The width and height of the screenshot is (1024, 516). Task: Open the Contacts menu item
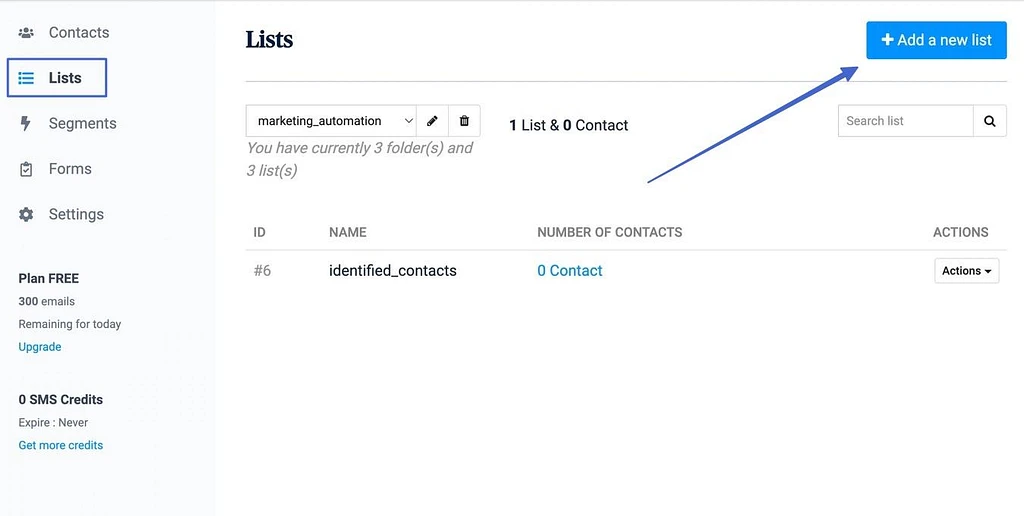click(x=78, y=33)
